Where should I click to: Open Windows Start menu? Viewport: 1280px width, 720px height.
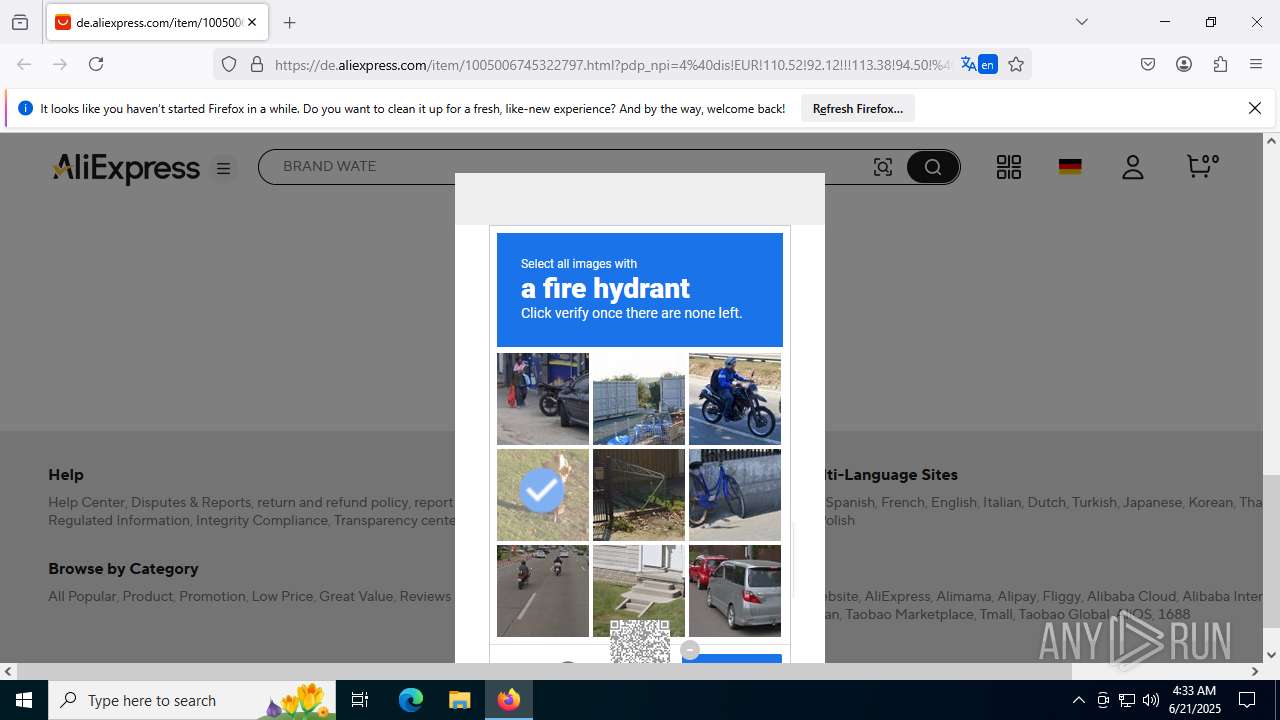24,700
